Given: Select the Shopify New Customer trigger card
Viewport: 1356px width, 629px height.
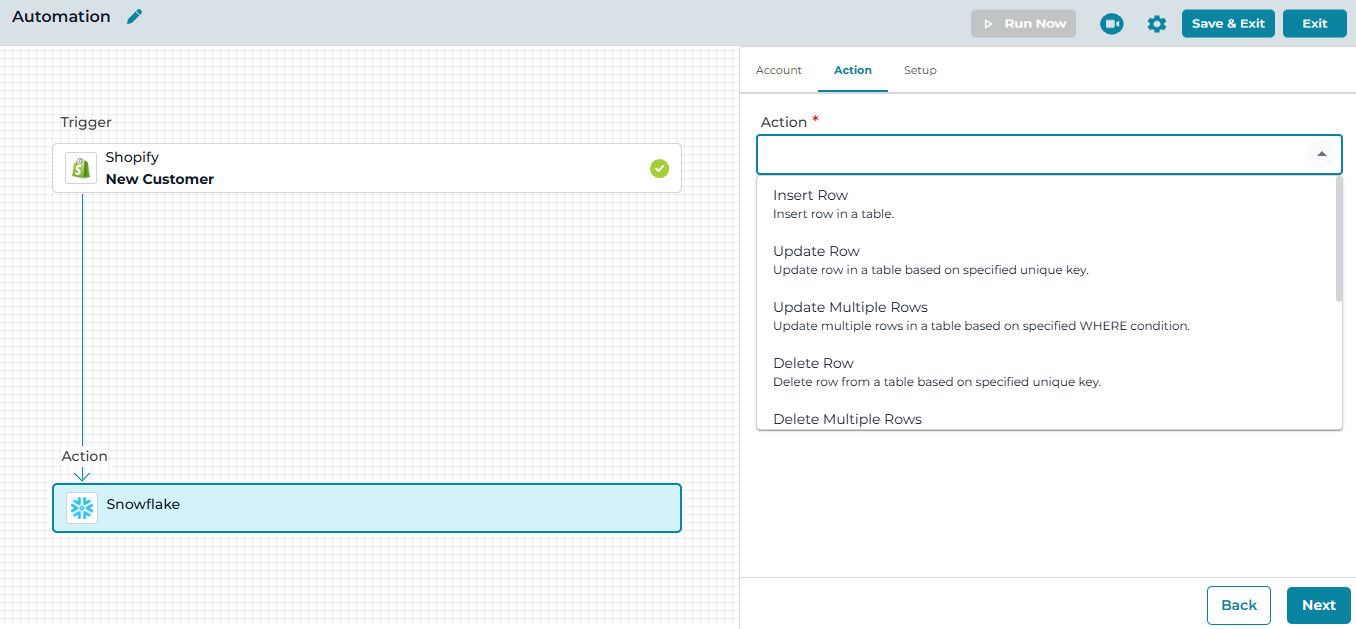Looking at the screenshot, I should tap(367, 168).
